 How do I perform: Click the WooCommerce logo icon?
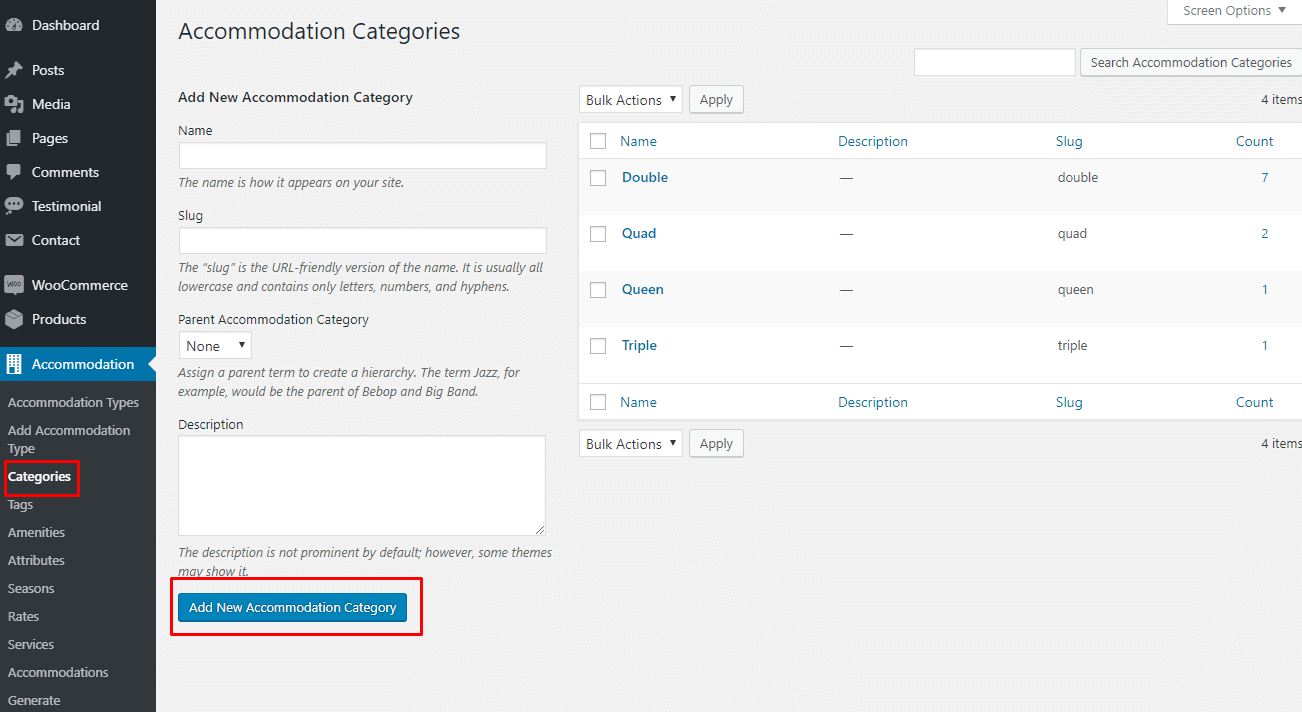14,285
